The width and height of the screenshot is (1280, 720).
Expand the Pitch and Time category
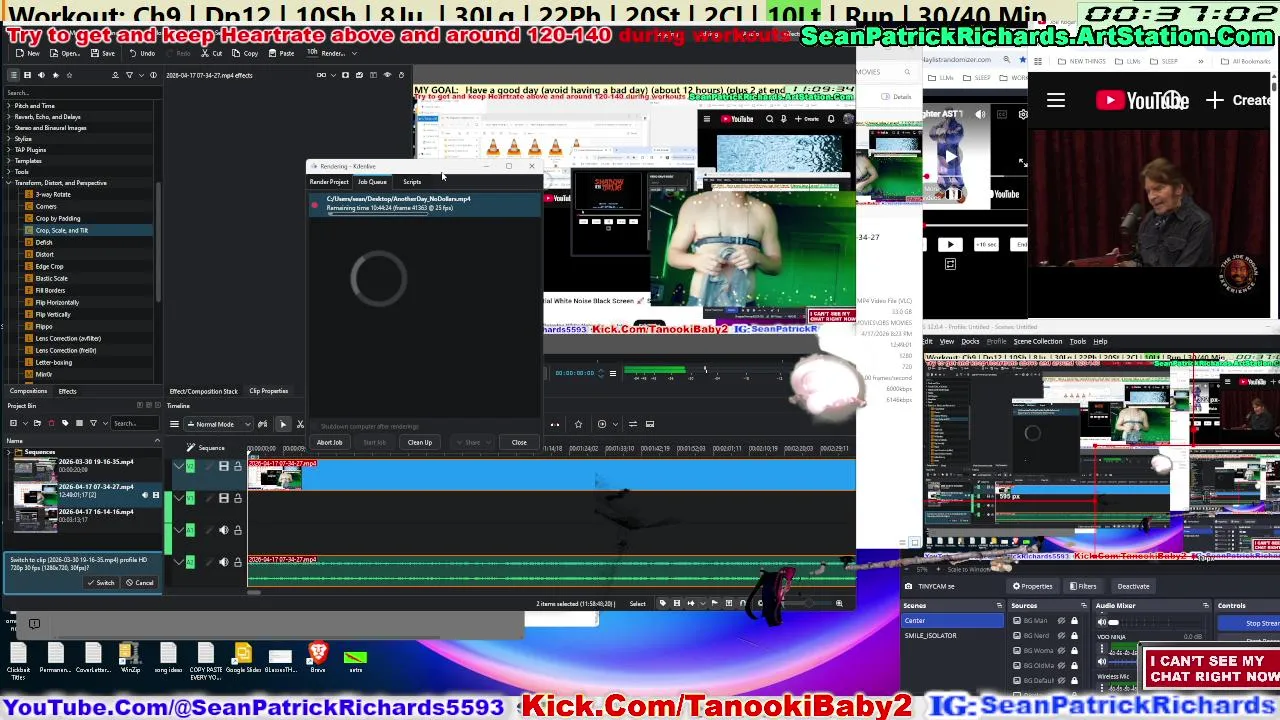point(9,106)
